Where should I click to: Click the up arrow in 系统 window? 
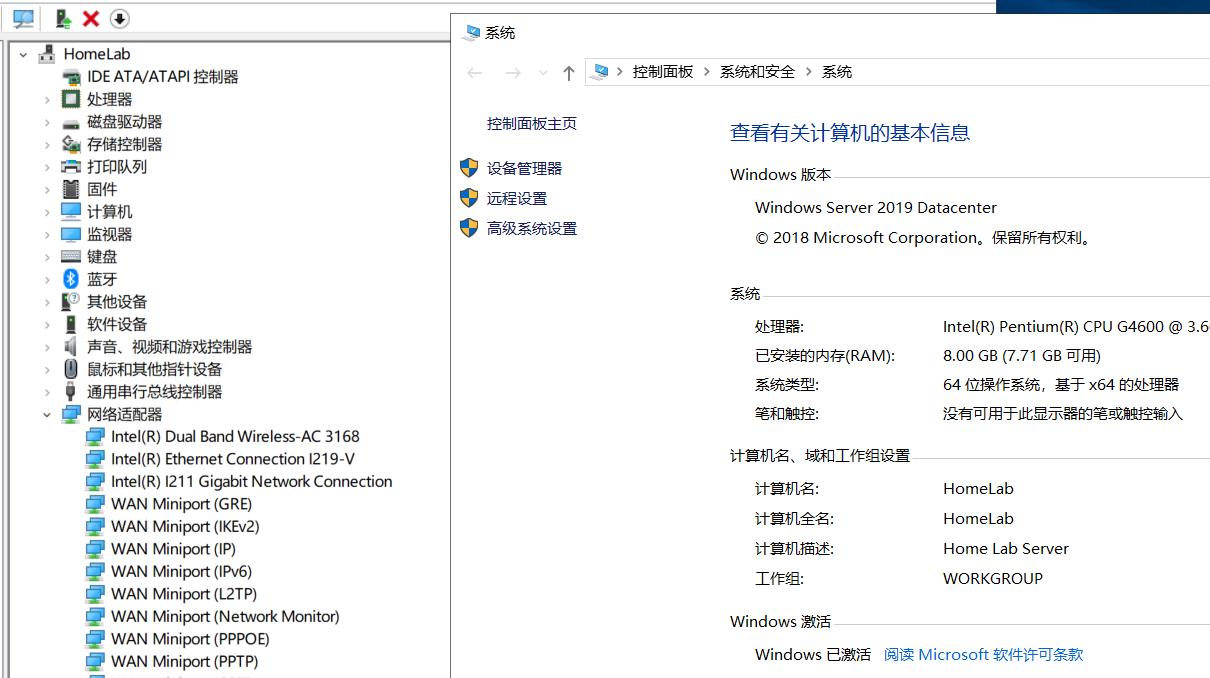click(x=569, y=72)
